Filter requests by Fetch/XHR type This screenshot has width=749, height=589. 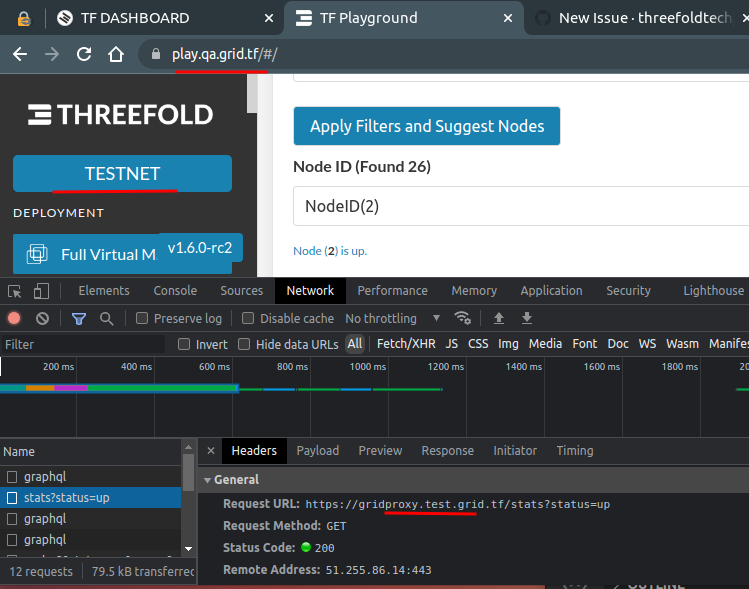pyautogui.click(x=406, y=344)
